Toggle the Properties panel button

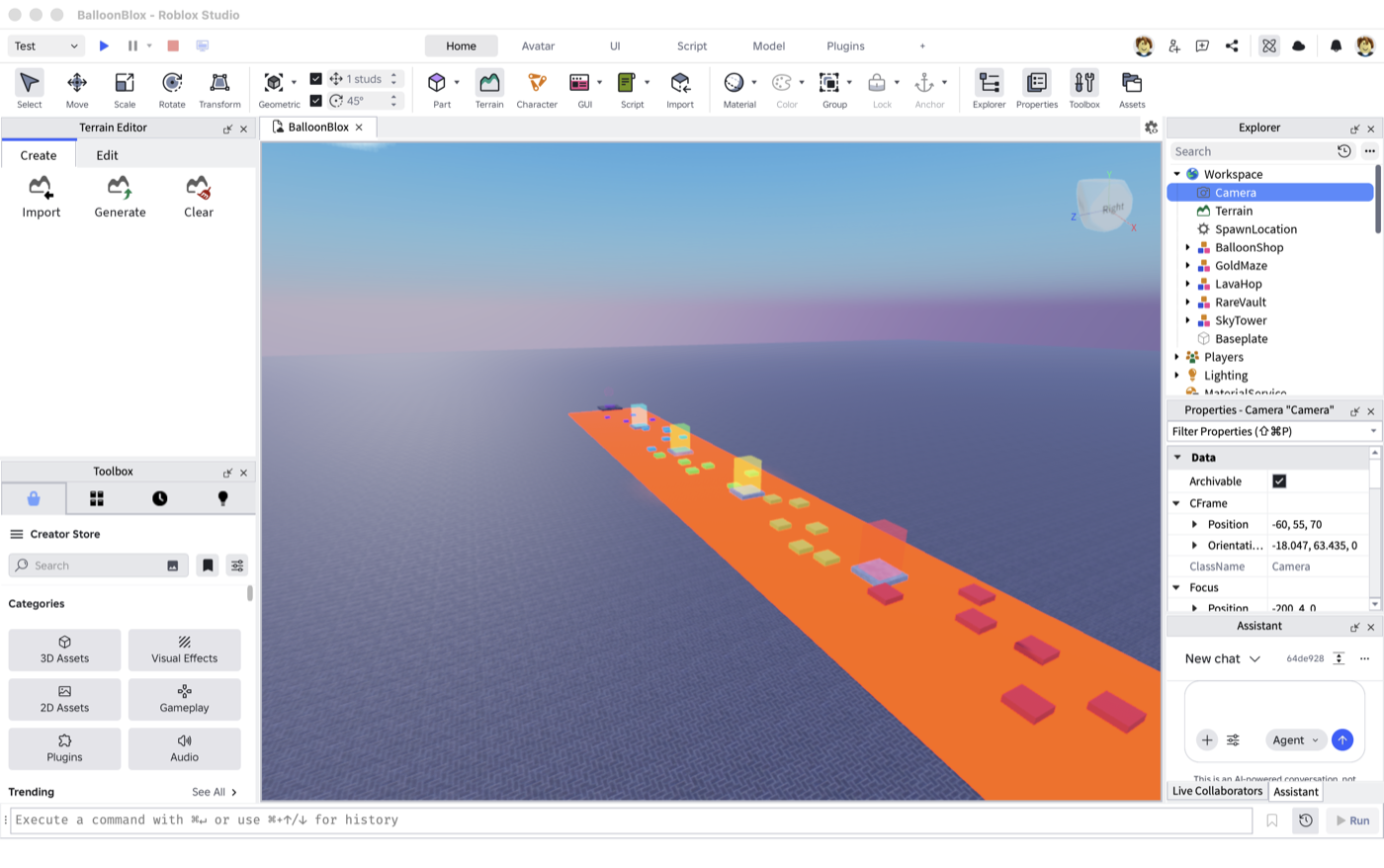(1037, 89)
